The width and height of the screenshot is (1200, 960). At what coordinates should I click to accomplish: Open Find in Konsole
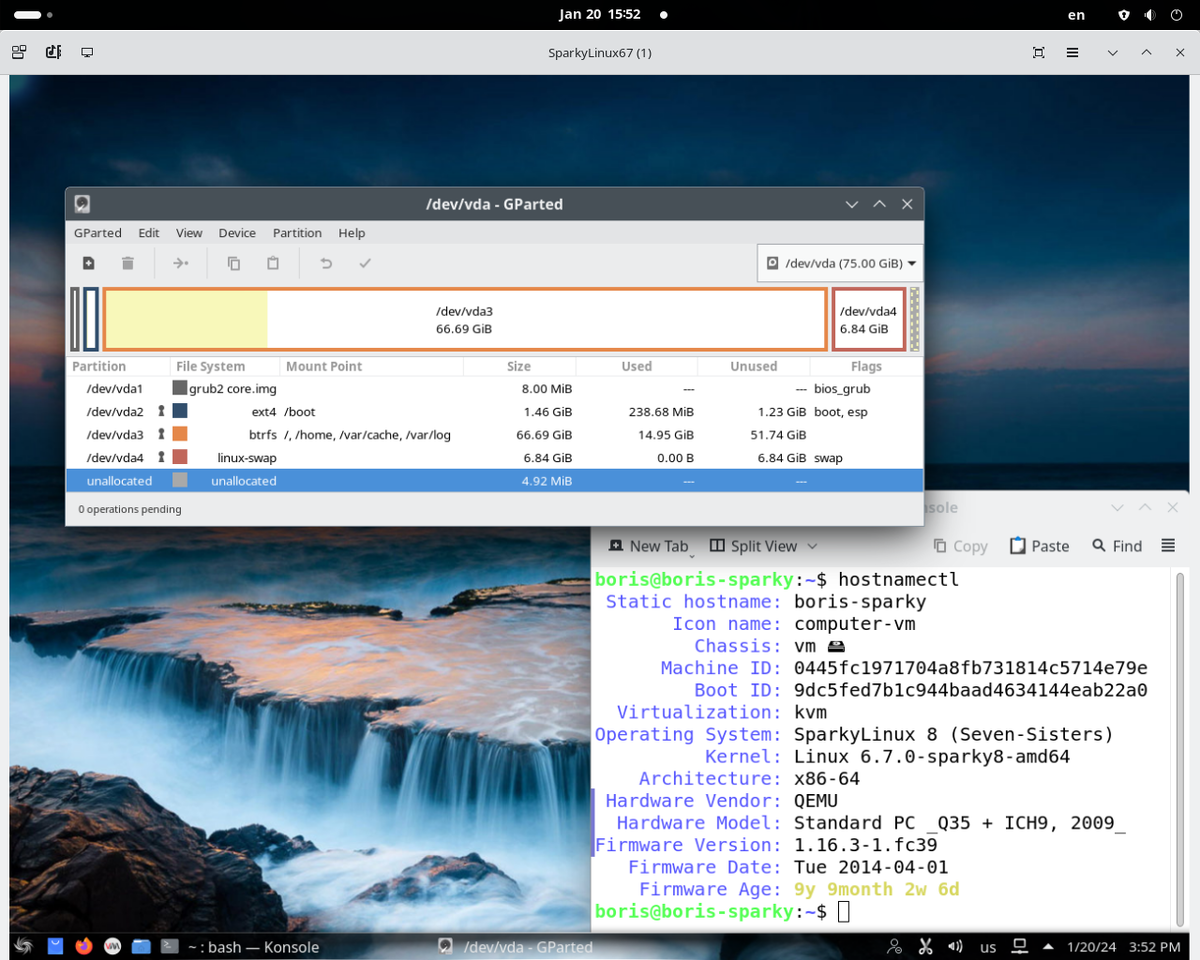coord(1116,545)
